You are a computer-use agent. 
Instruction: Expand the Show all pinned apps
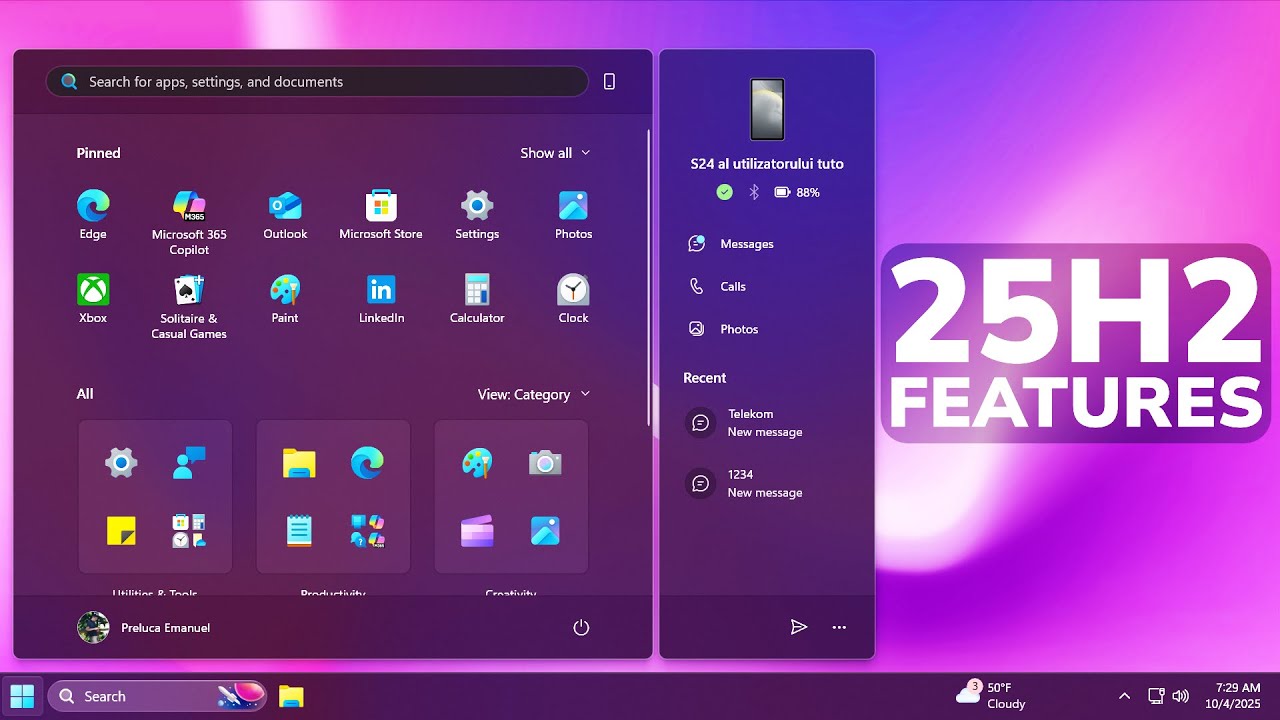click(x=555, y=153)
